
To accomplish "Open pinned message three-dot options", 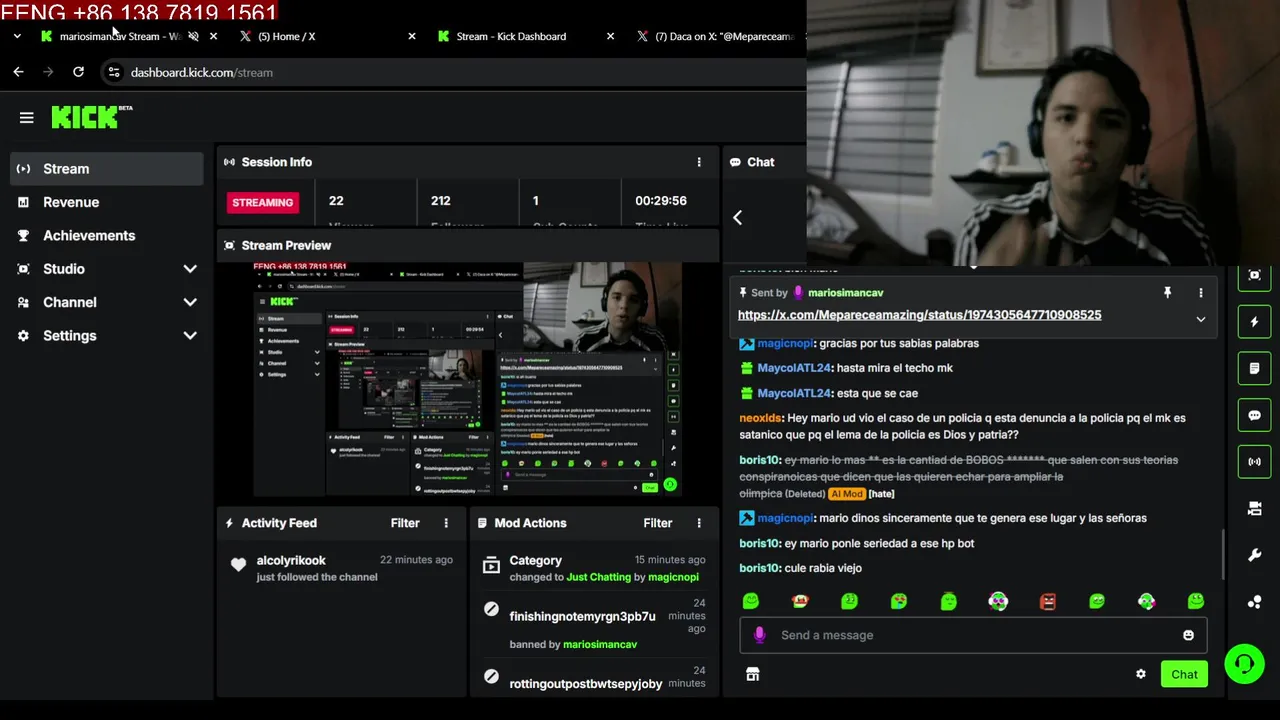I will (1201, 293).
